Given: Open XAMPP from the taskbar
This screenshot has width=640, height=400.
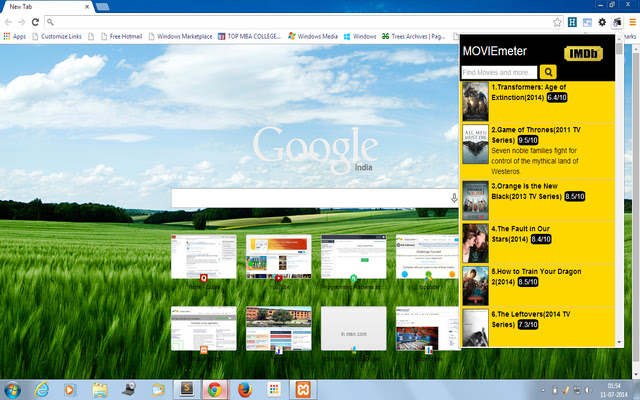Looking at the screenshot, I should pyautogui.click(x=303, y=390).
